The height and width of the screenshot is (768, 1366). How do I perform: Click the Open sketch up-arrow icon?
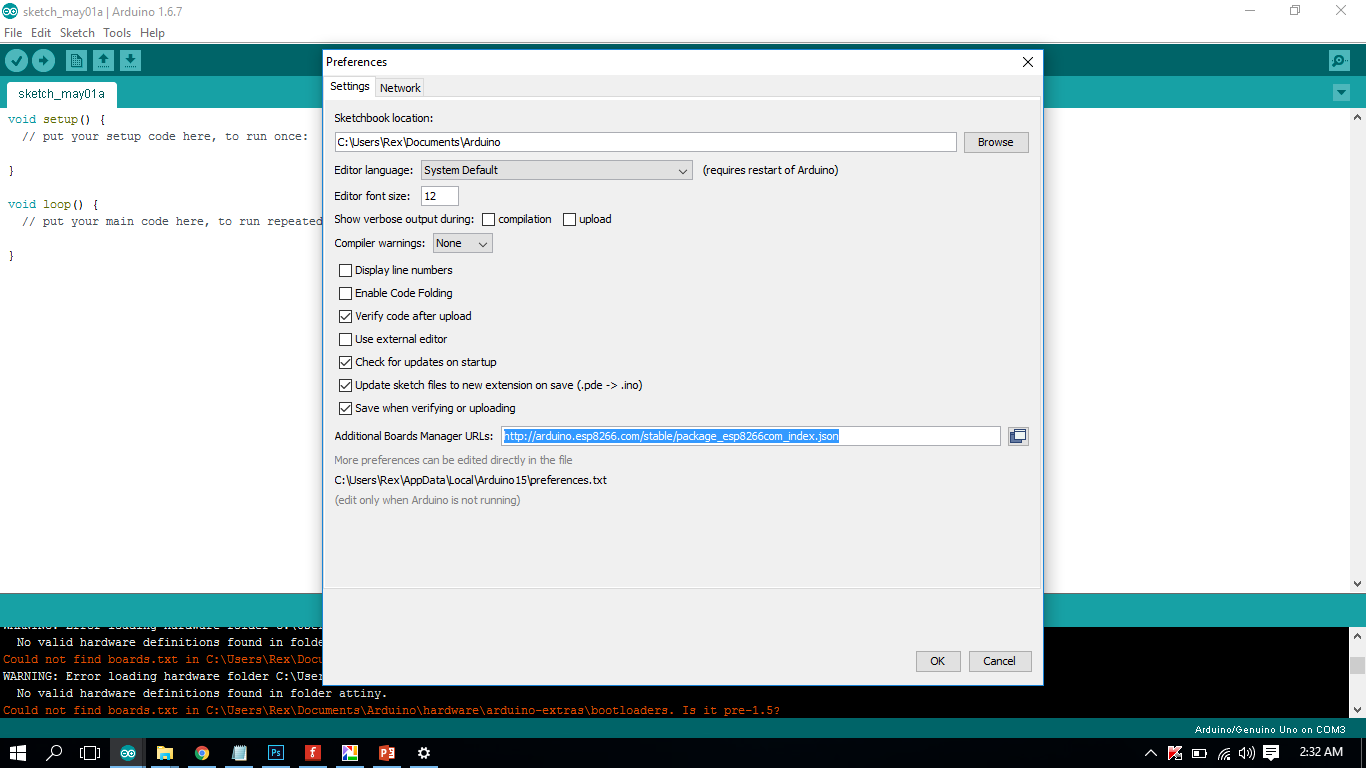tap(103, 61)
